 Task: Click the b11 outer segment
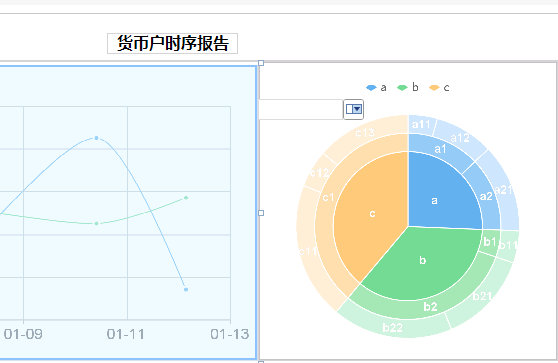(x=508, y=246)
